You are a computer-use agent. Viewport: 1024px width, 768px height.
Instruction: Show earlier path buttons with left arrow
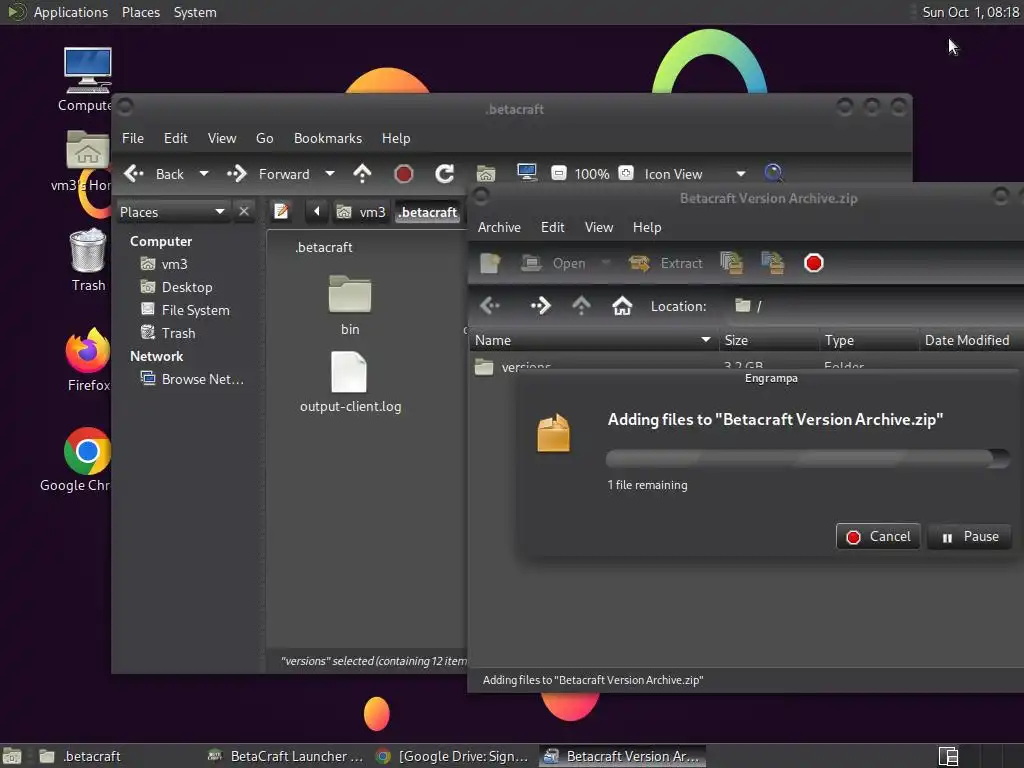317,212
